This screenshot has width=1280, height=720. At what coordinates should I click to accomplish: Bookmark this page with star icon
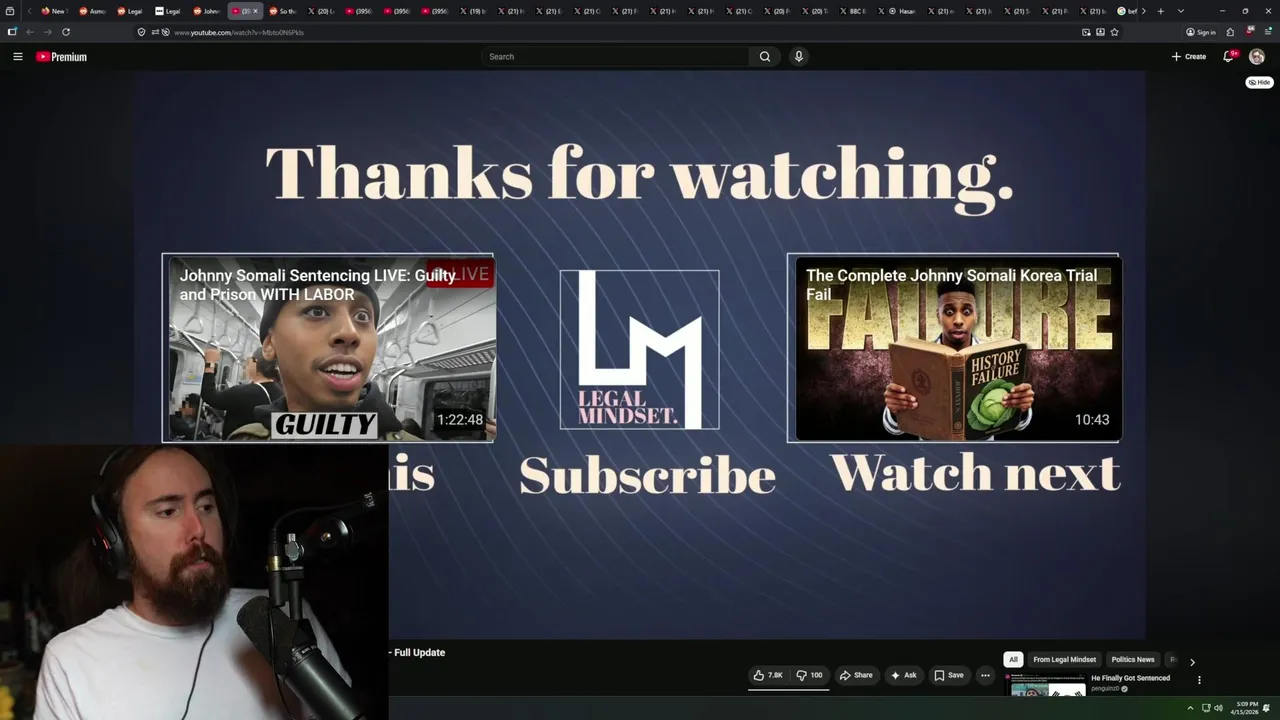(1114, 32)
